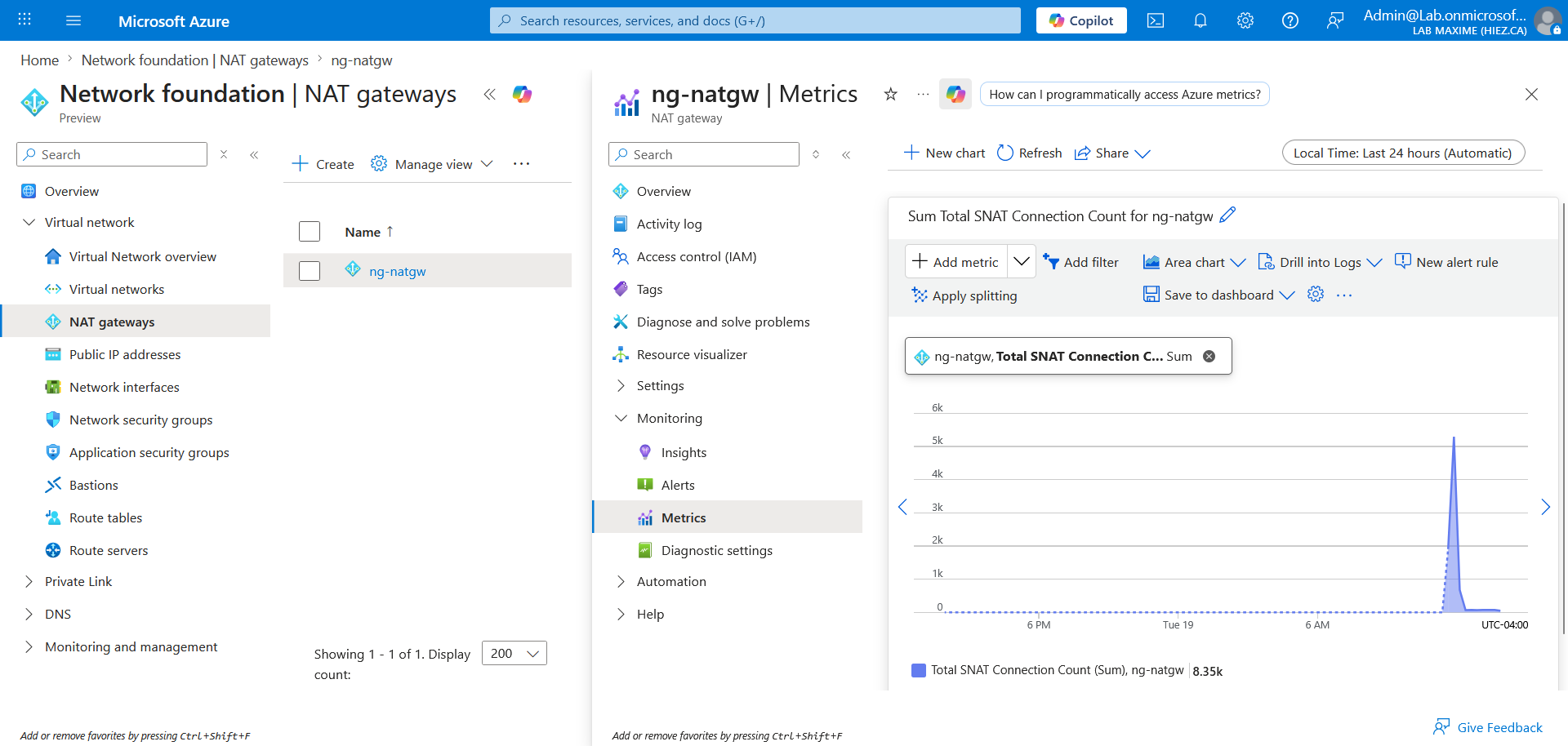Sort the list by the Name column

pos(369,232)
